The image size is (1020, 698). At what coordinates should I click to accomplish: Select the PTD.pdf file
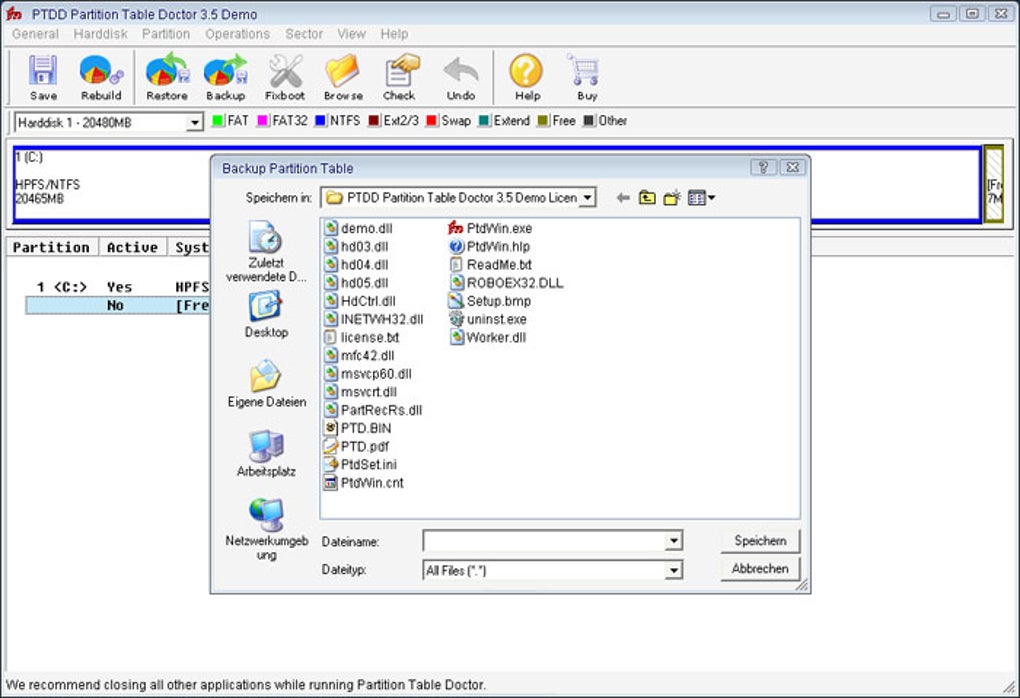(x=356, y=446)
